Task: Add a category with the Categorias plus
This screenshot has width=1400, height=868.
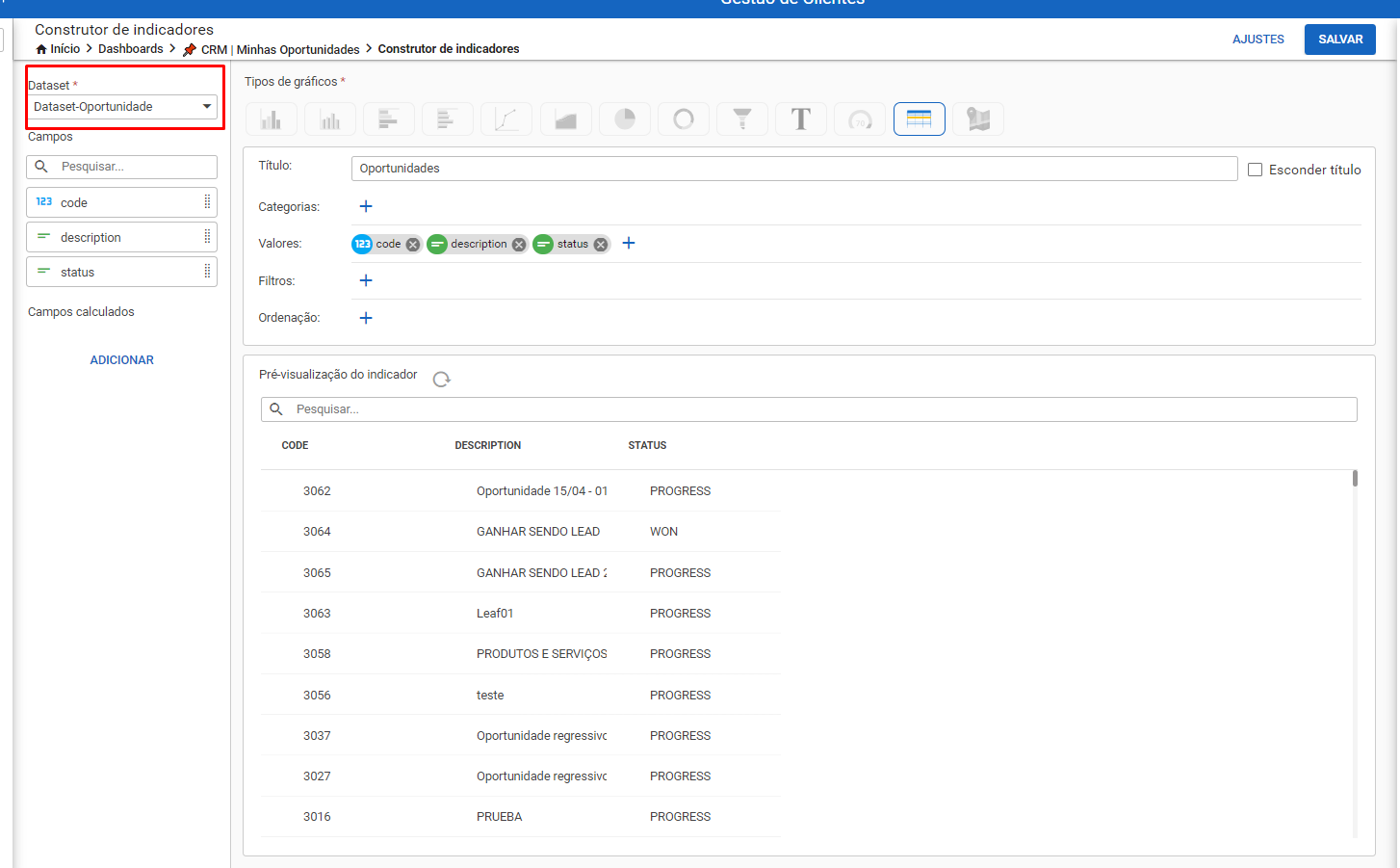Action: point(366,206)
